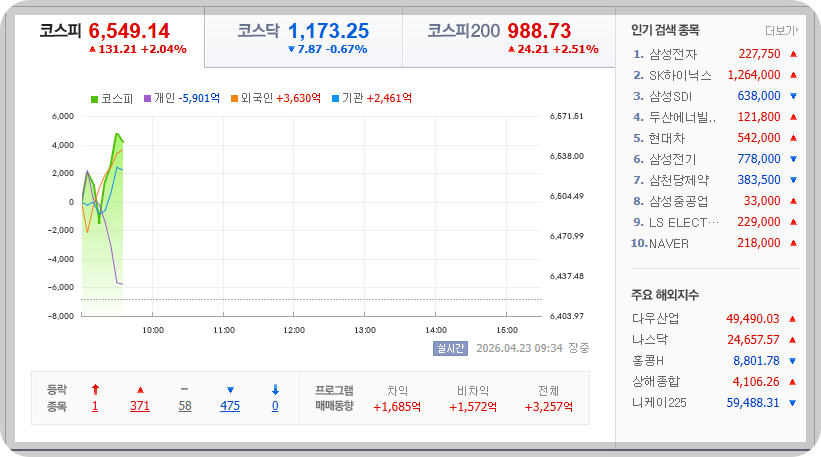Switch to the 코스피 index tab
This screenshot has width=821, height=457.
point(110,40)
